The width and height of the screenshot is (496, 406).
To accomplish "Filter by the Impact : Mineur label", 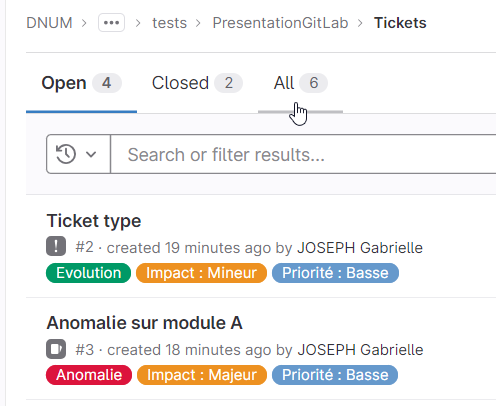I will coord(201,273).
